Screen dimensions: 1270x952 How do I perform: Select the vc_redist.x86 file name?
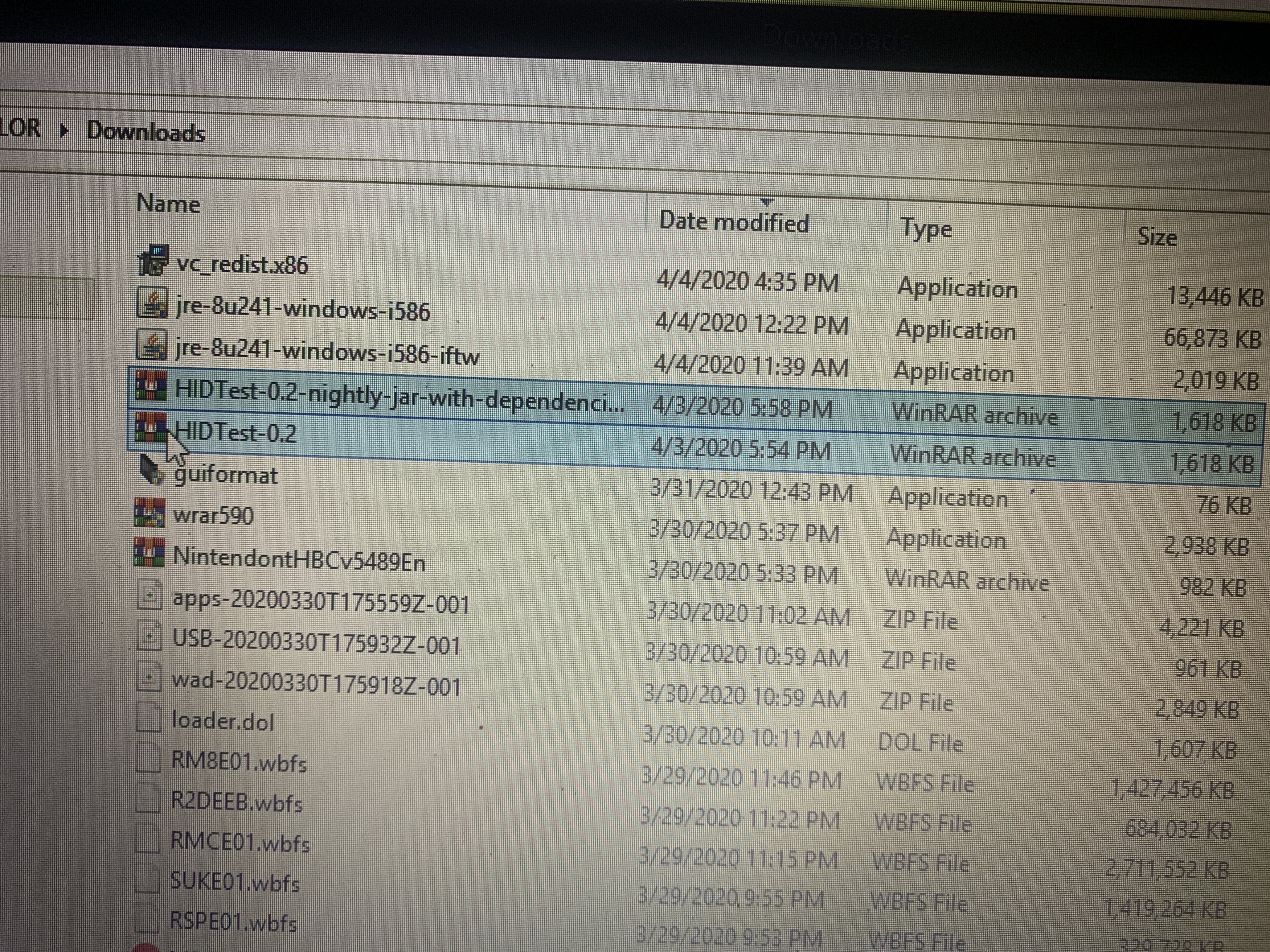click(x=242, y=264)
